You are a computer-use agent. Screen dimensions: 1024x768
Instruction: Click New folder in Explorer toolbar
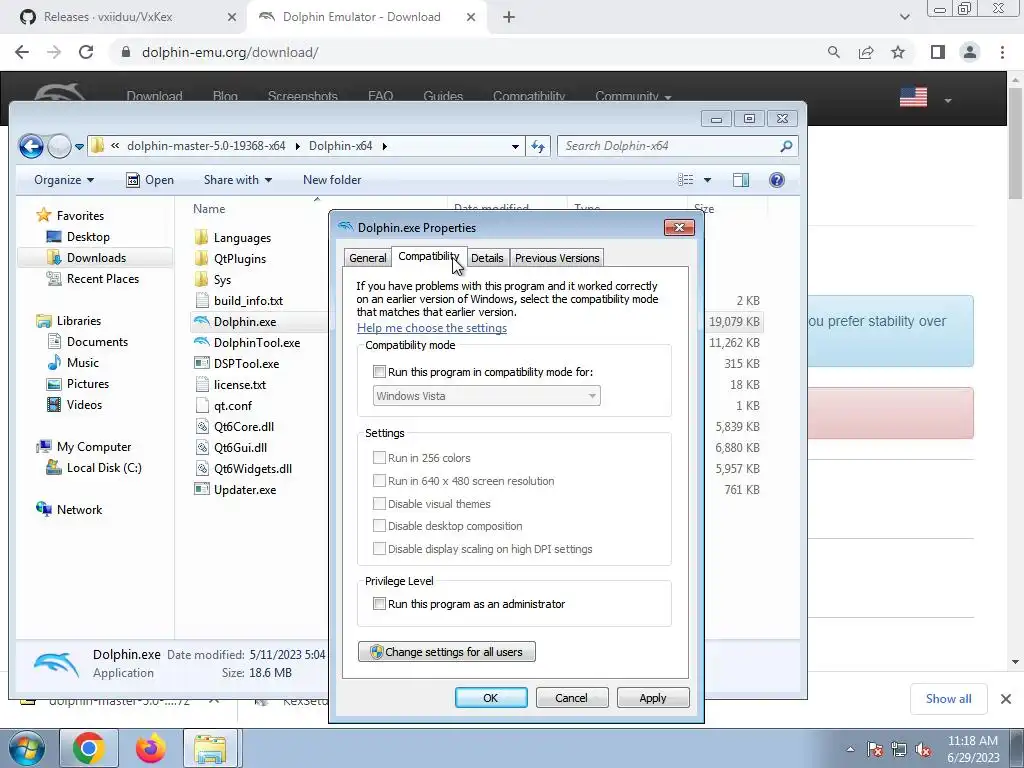(x=332, y=180)
